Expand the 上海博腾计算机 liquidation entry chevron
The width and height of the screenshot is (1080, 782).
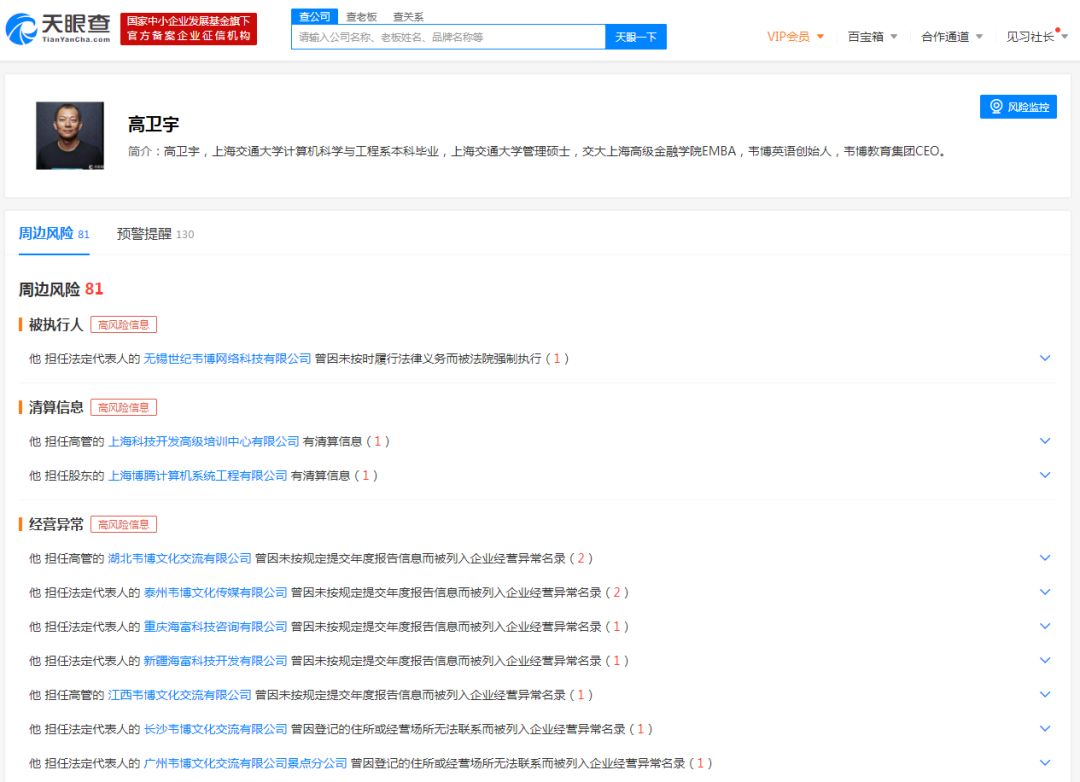coord(1045,475)
